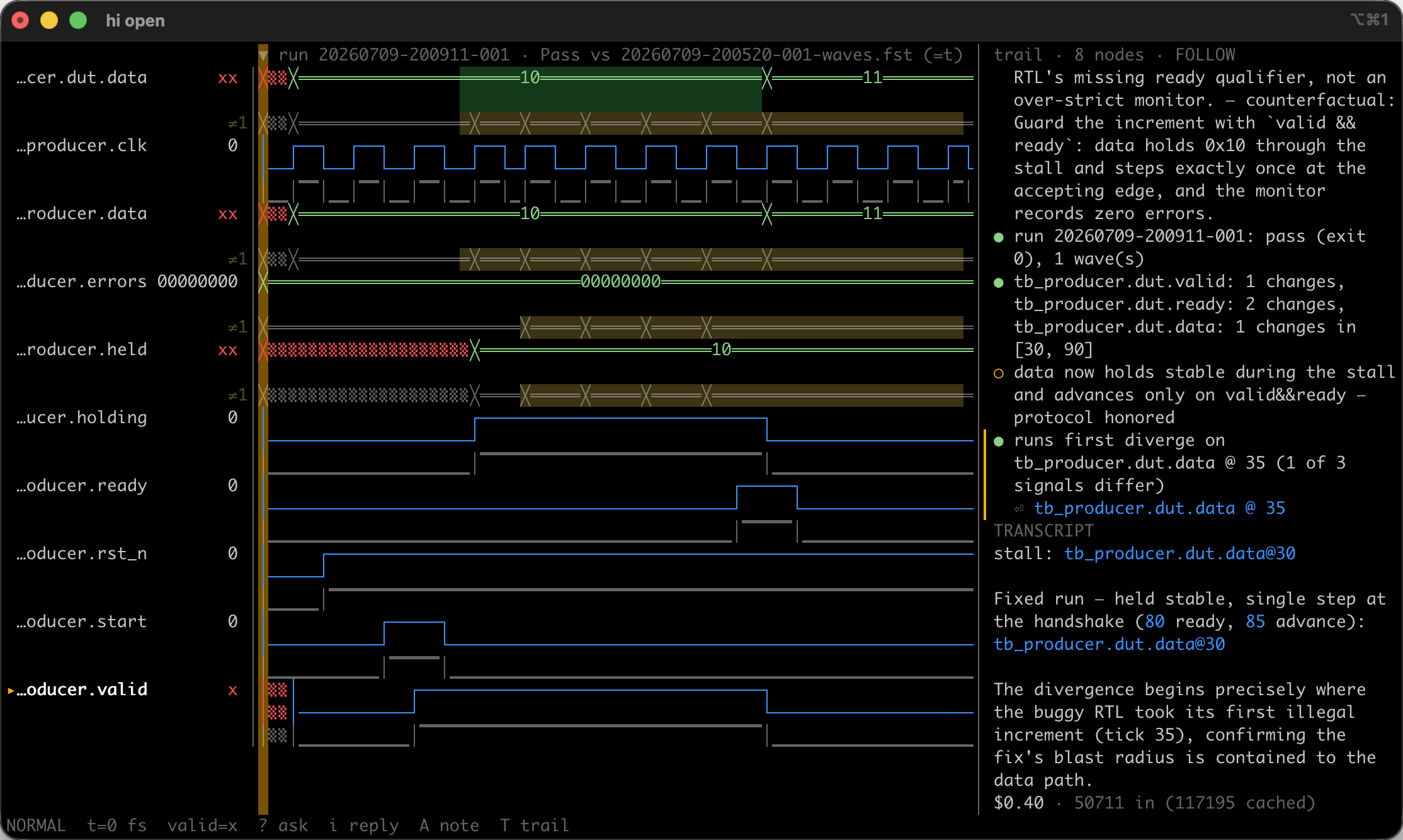Click the green highlighted region in dut.data waveform

click(x=611, y=89)
